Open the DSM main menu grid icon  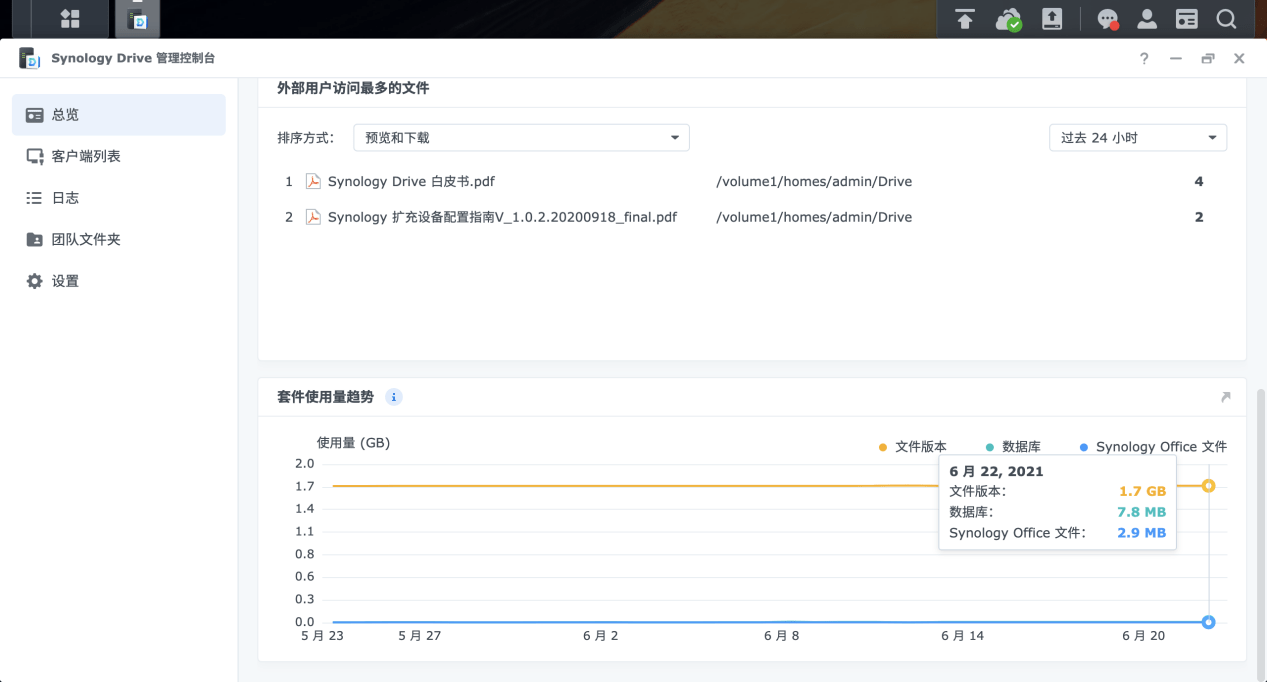70,18
